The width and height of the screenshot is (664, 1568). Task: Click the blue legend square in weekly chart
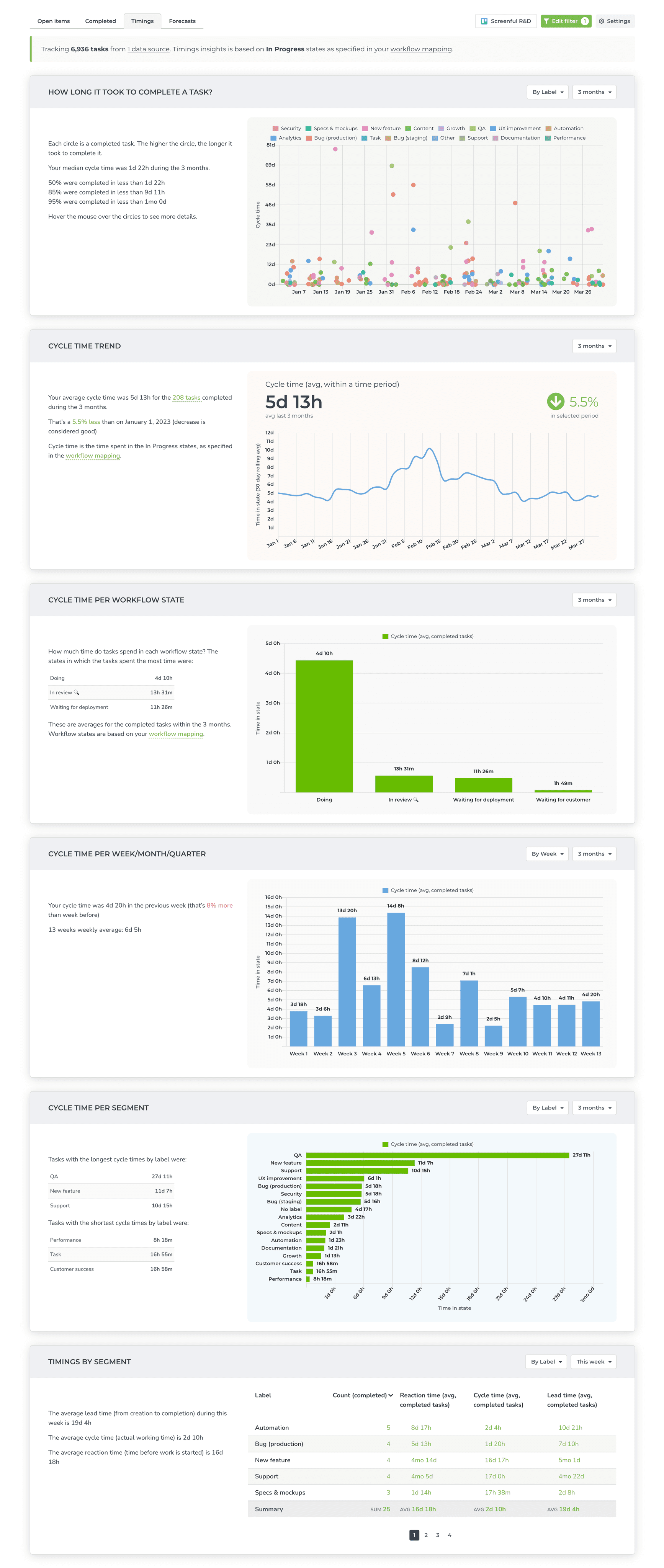click(385, 890)
